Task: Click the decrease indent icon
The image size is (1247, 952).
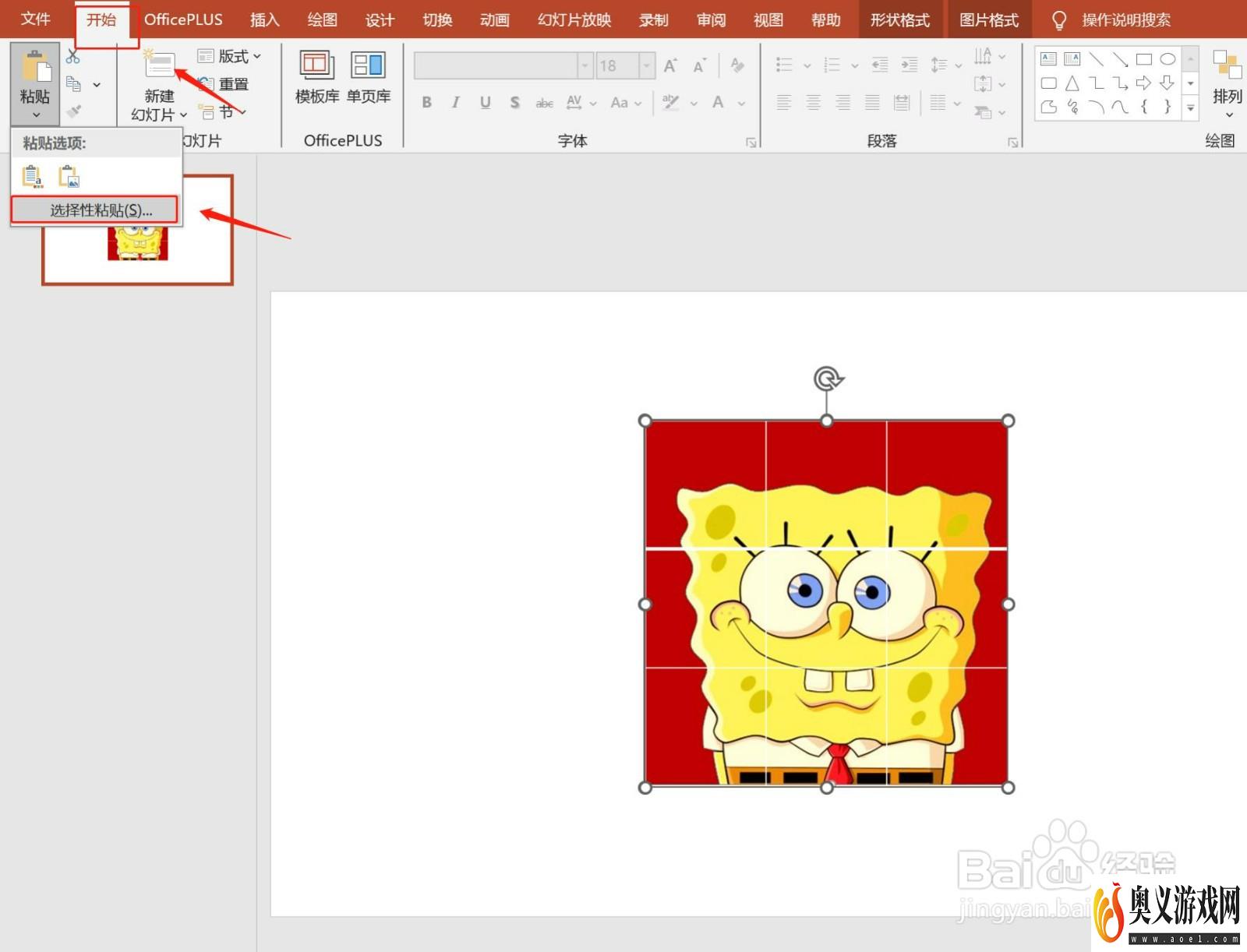Action: point(880,65)
